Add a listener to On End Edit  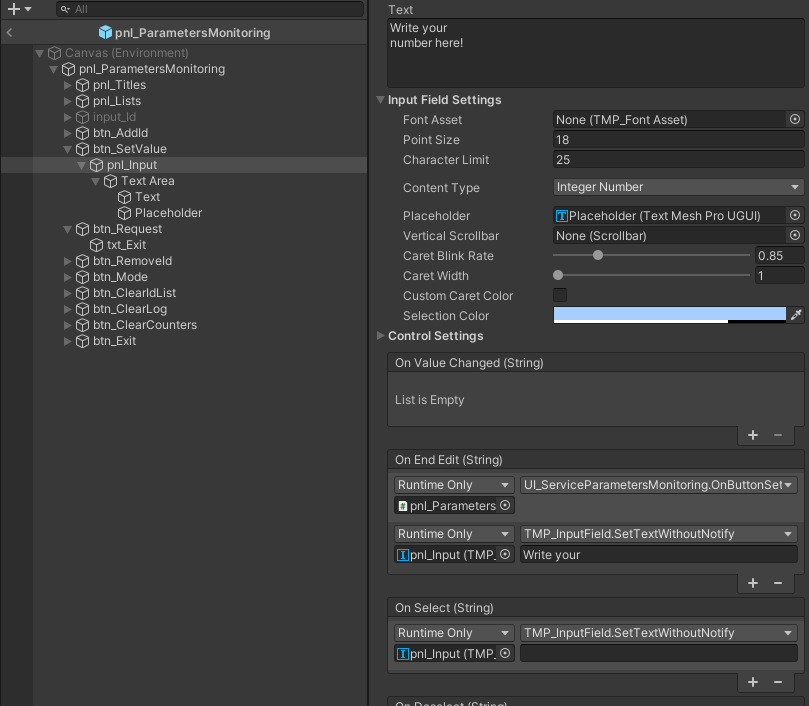pos(753,583)
